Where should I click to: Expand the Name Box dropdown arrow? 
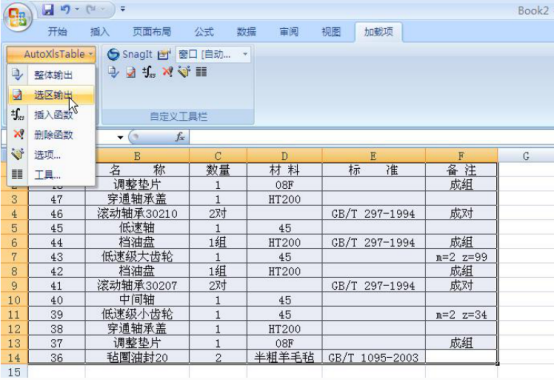[120, 137]
